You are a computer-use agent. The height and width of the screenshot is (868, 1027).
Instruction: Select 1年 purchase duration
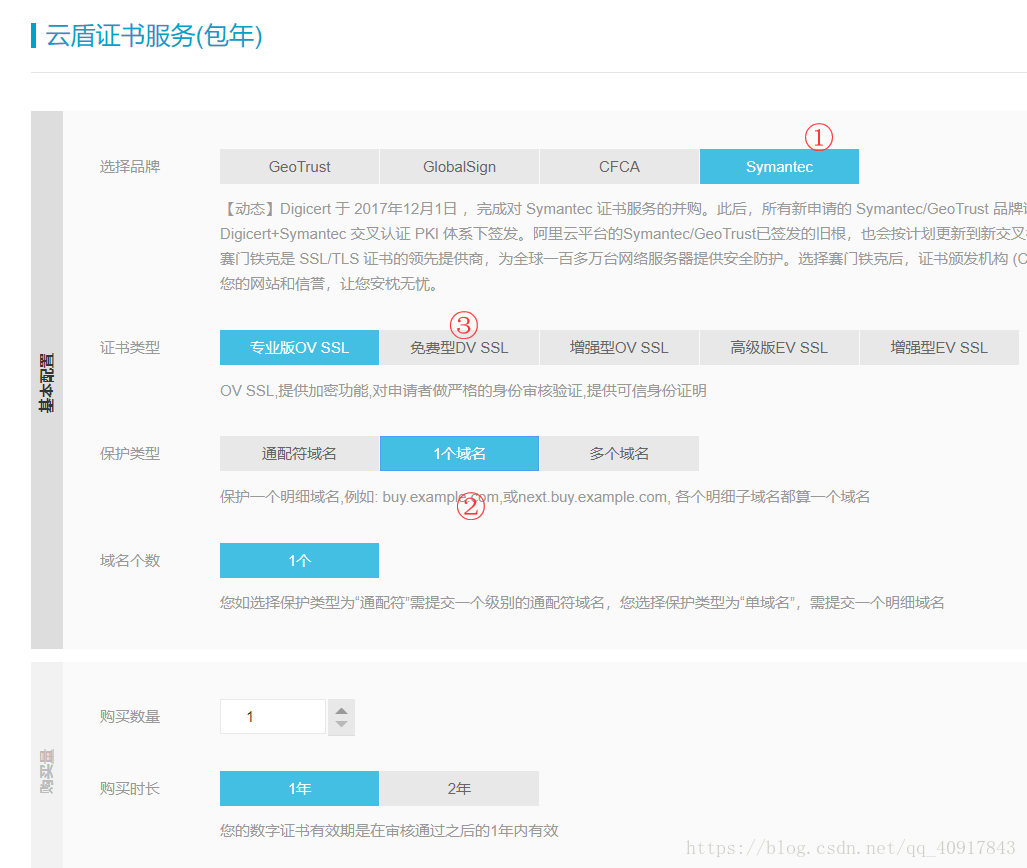point(299,788)
